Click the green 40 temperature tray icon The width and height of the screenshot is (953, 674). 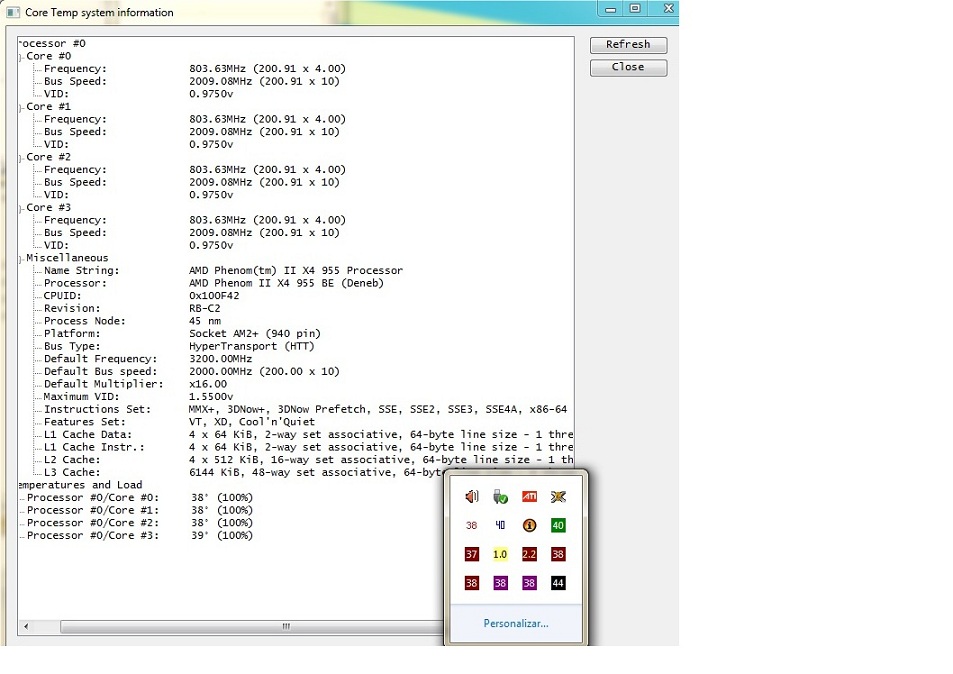click(x=558, y=525)
